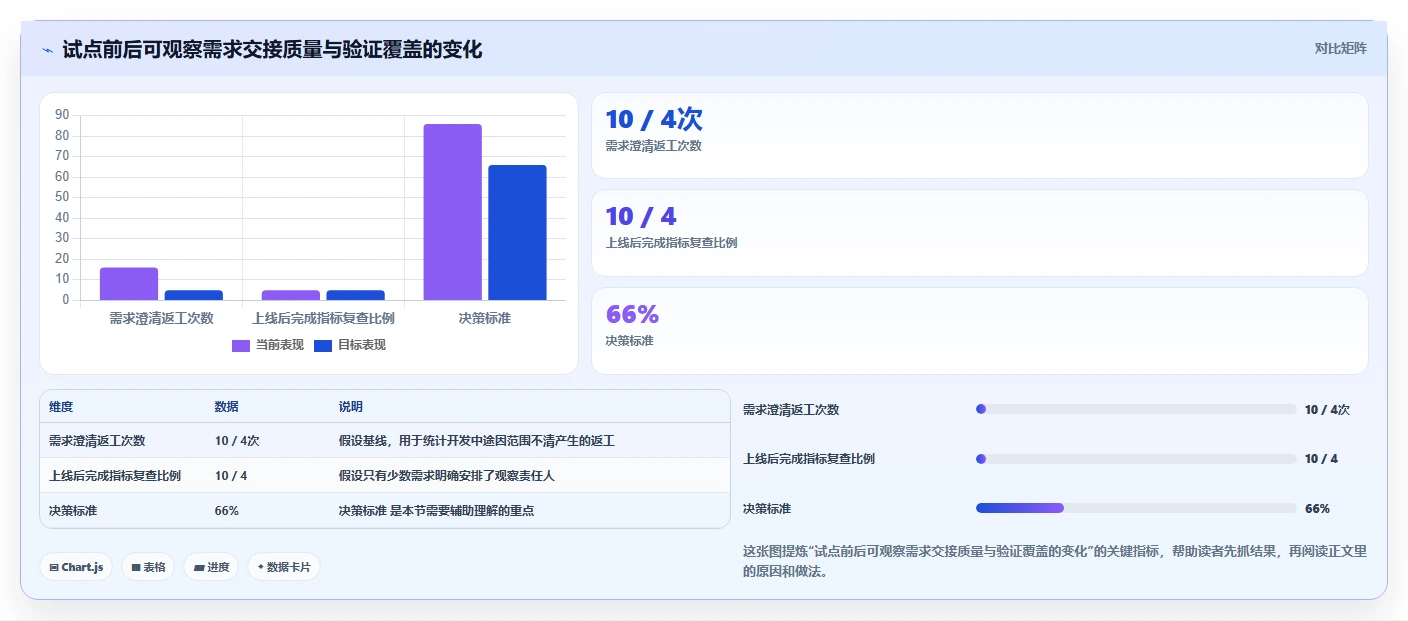Click the 90 y-axis tick label
Screen dimensions: 1408x621
62,115
